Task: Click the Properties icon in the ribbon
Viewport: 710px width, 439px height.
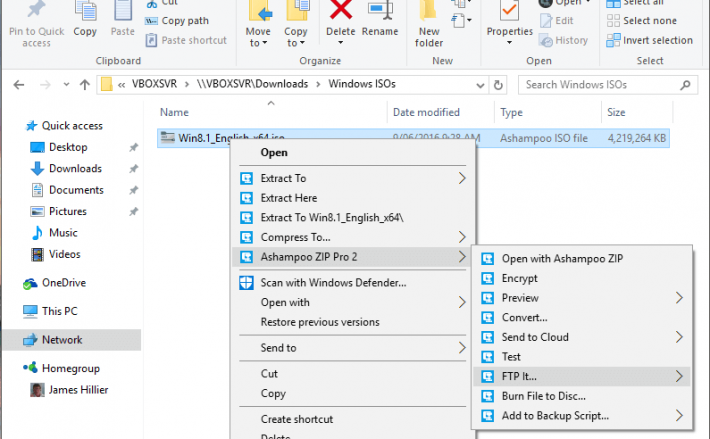Action: click(509, 10)
